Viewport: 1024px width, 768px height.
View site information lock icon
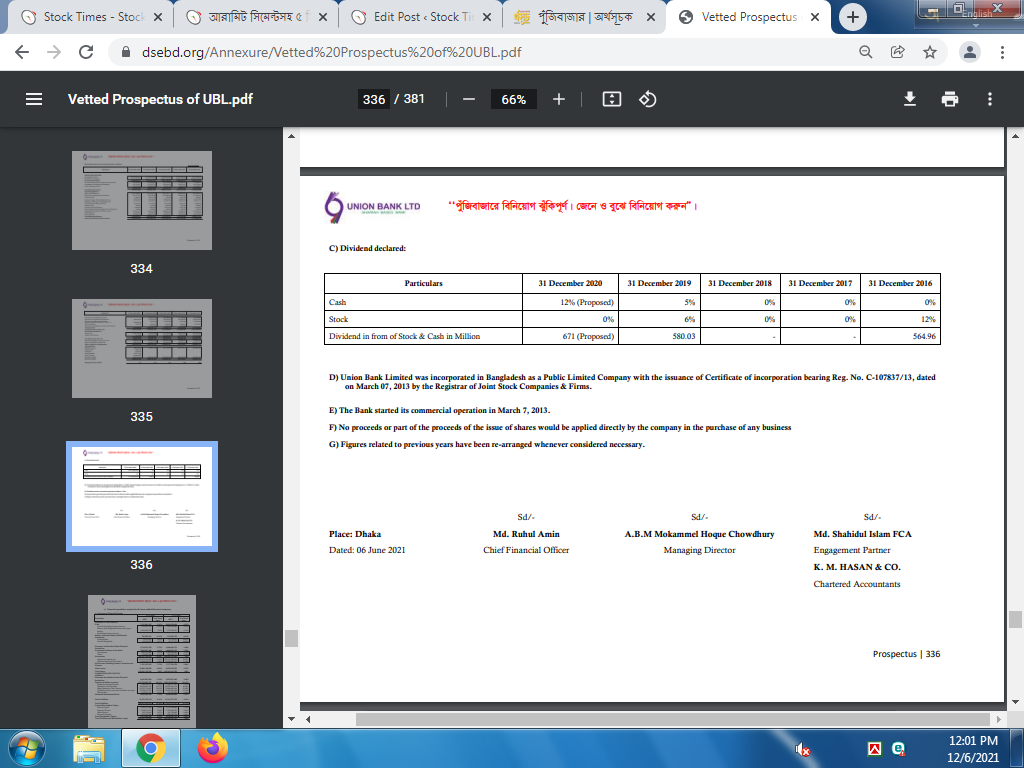tap(126, 52)
